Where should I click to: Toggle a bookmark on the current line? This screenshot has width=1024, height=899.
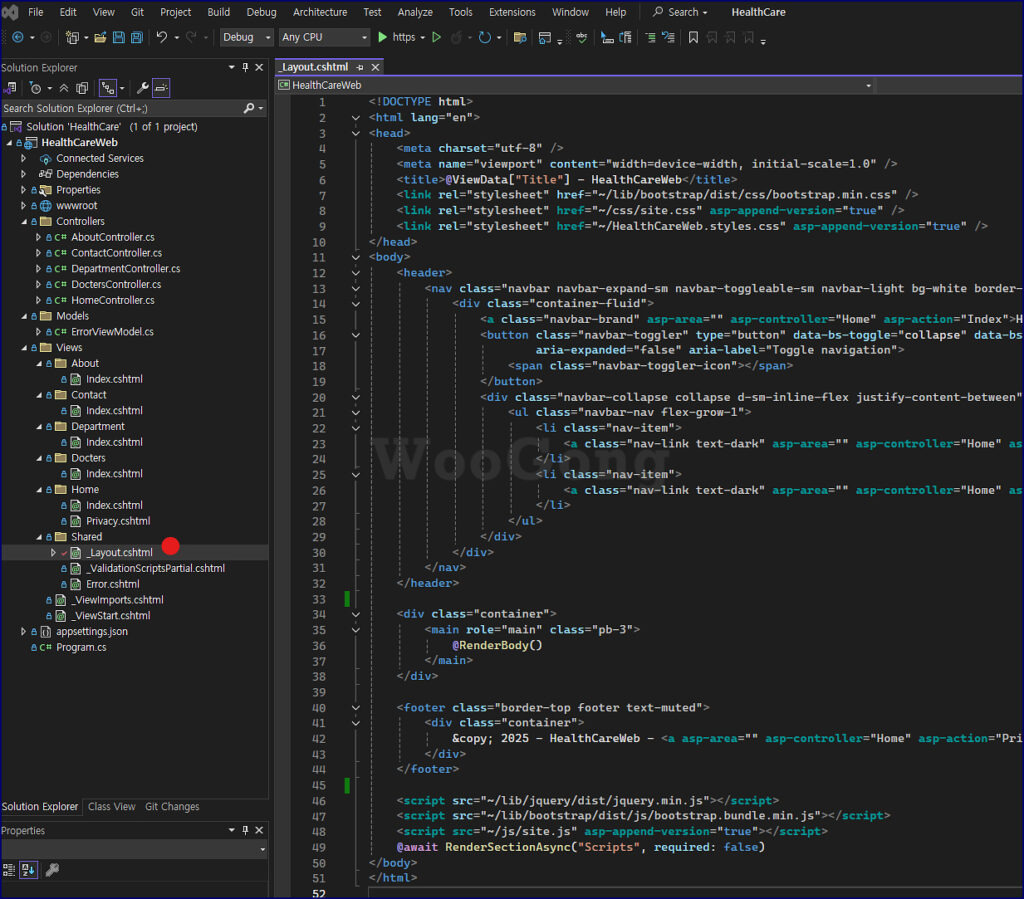[x=694, y=37]
